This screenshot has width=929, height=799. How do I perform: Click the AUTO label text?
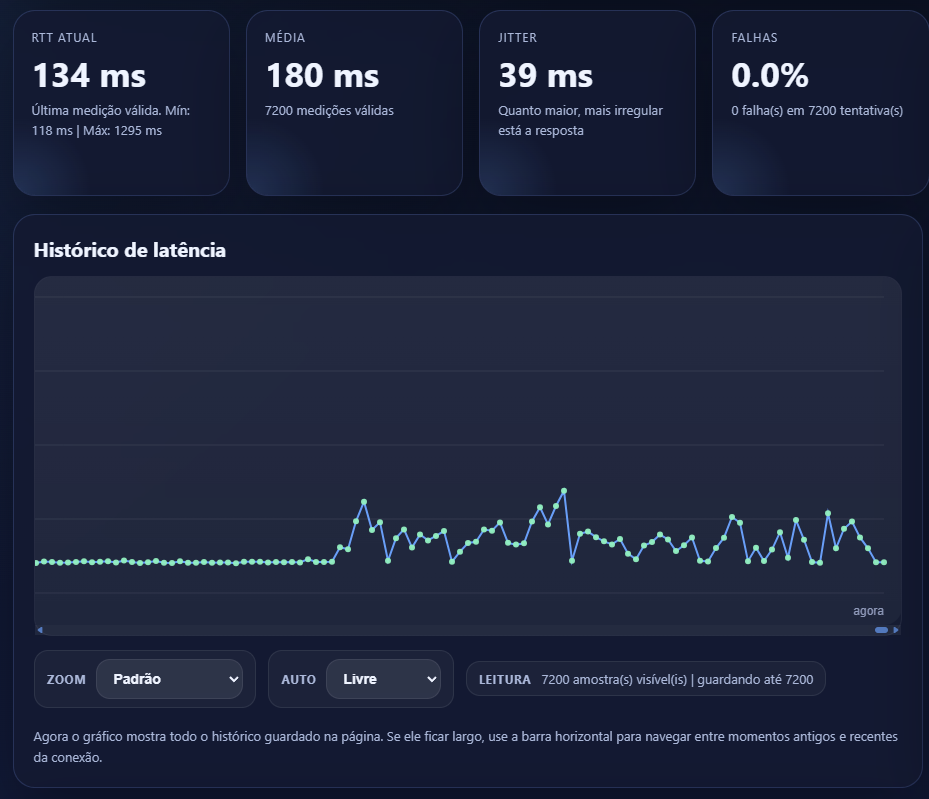pos(297,680)
